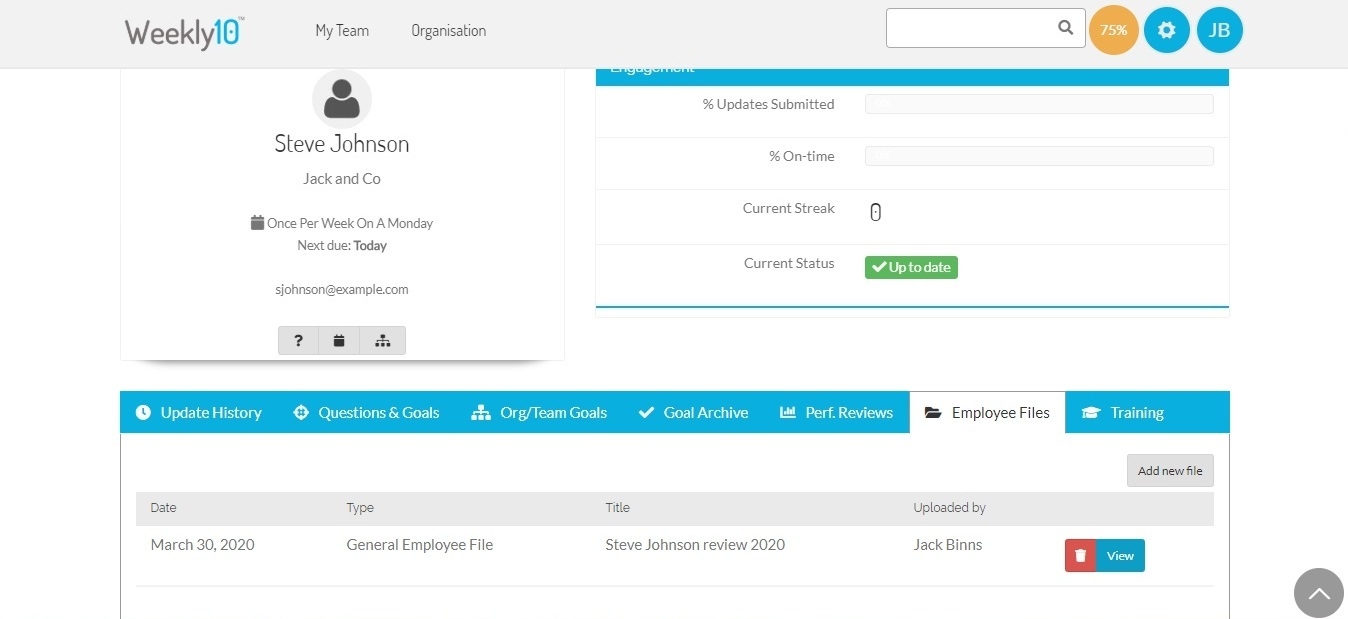Click the red trash delete icon

click(1080, 556)
